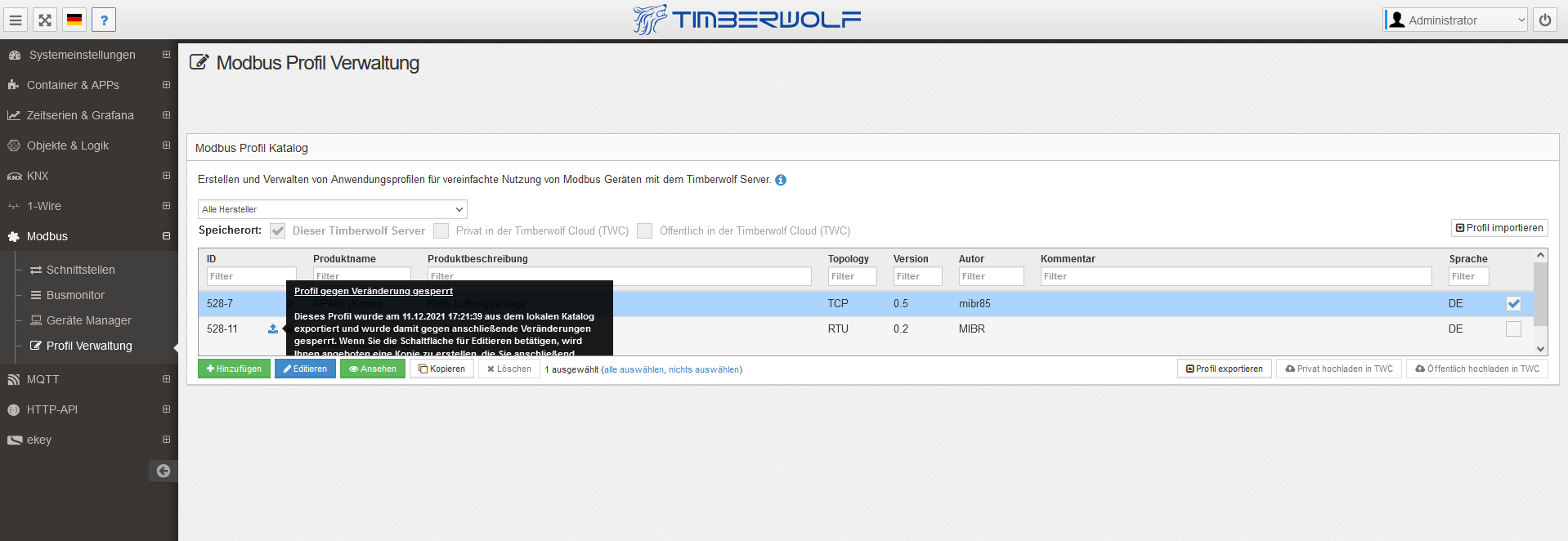Open the MQTT menu item
This screenshot has height=541, width=1568.
[x=43, y=379]
